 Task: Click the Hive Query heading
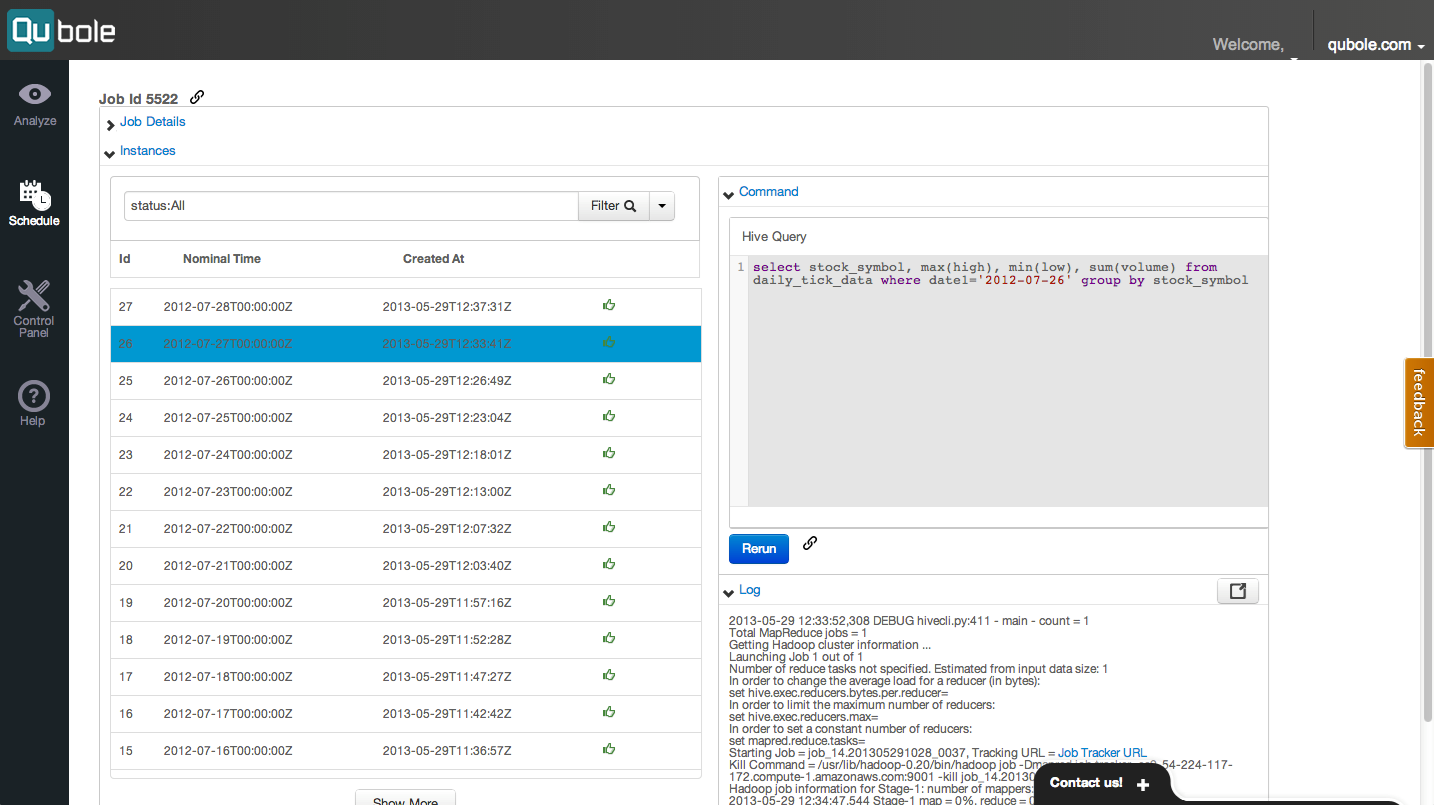[774, 237]
